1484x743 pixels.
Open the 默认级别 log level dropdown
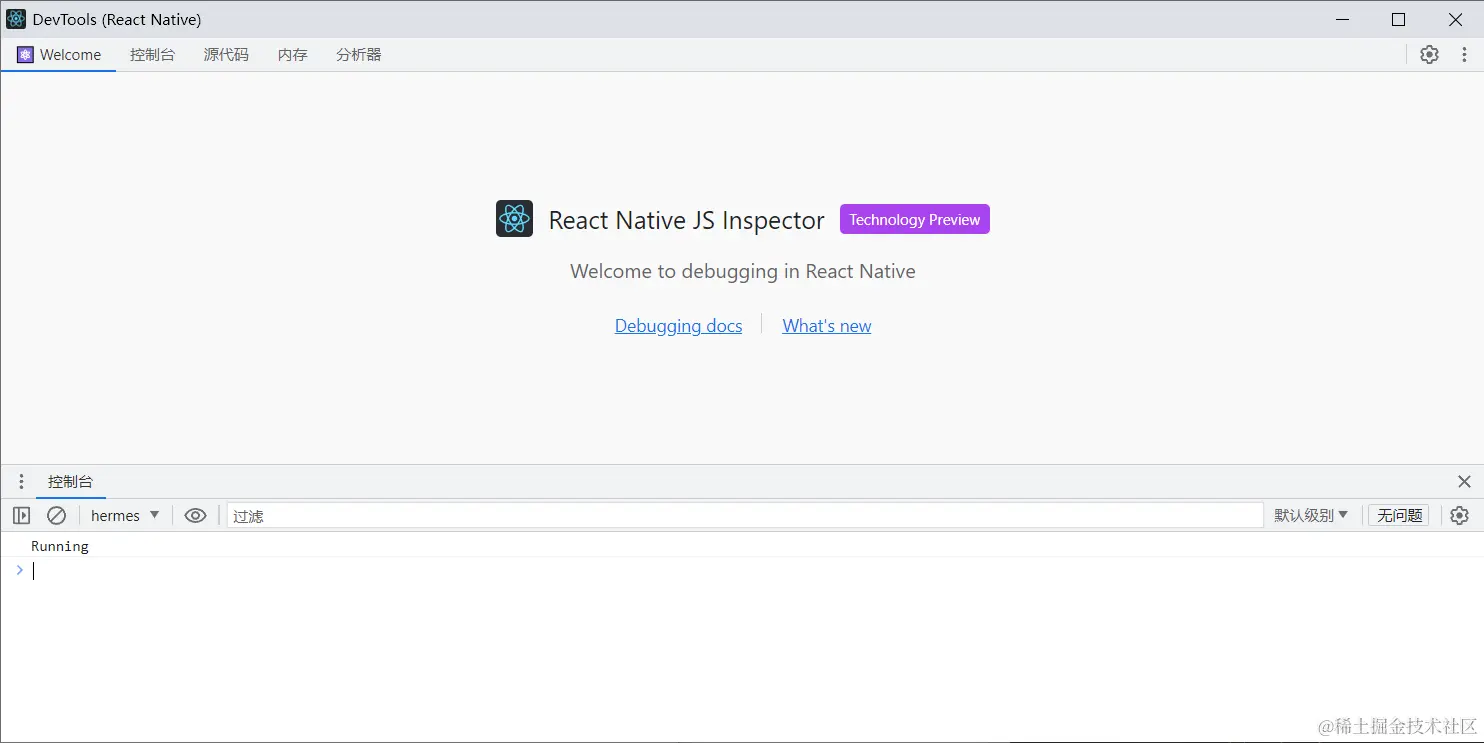point(1311,515)
